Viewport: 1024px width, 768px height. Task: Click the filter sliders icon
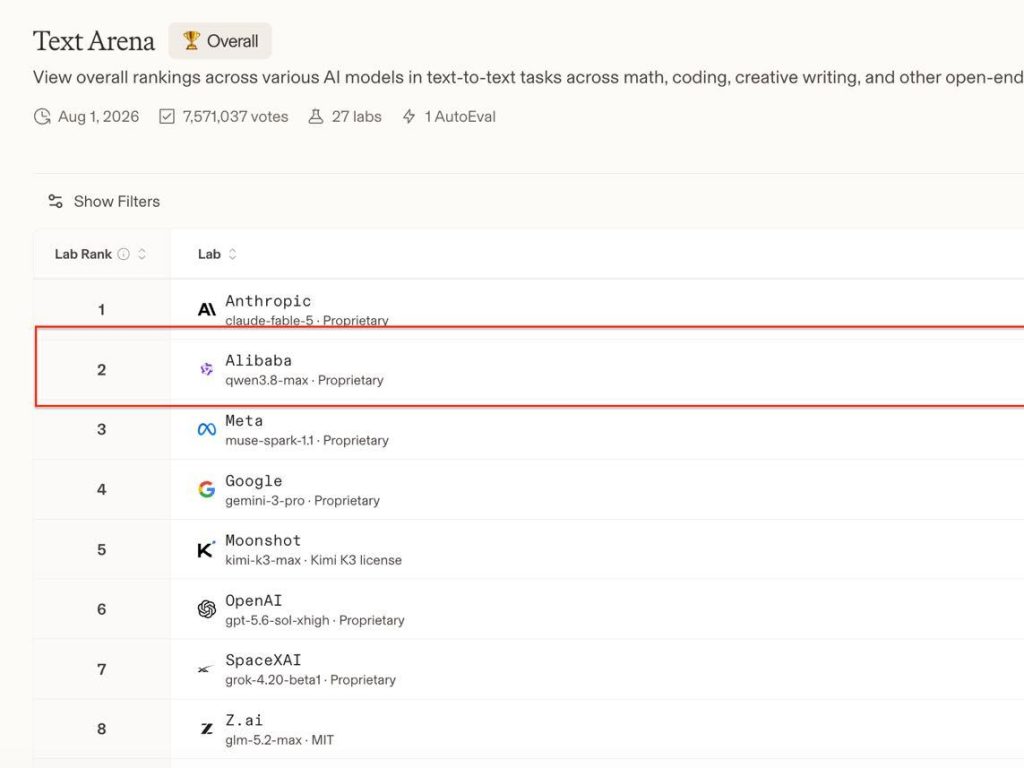[x=56, y=201]
